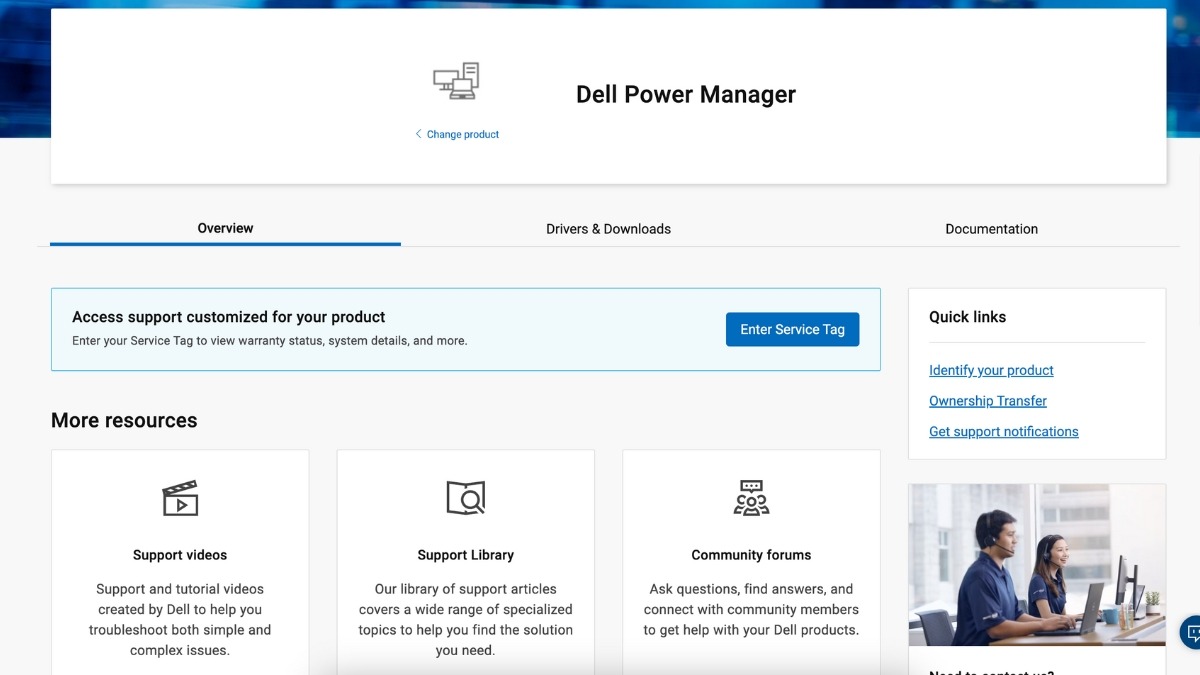1200x675 pixels.
Task: Click the Community forums card title
Action: pyautogui.click(x=751, y=555)
